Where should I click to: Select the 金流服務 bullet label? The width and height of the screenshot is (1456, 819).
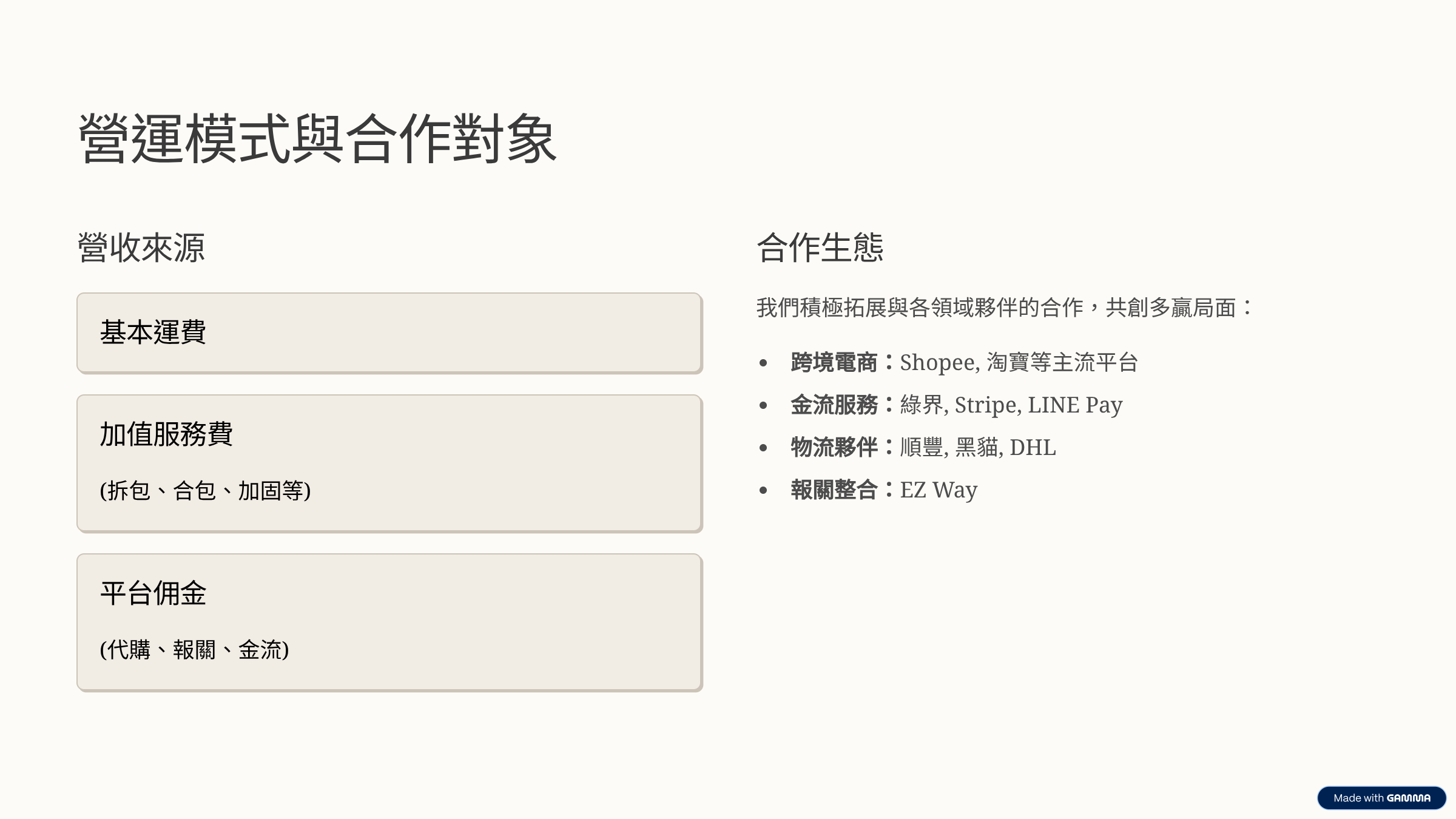click(834, 405)
